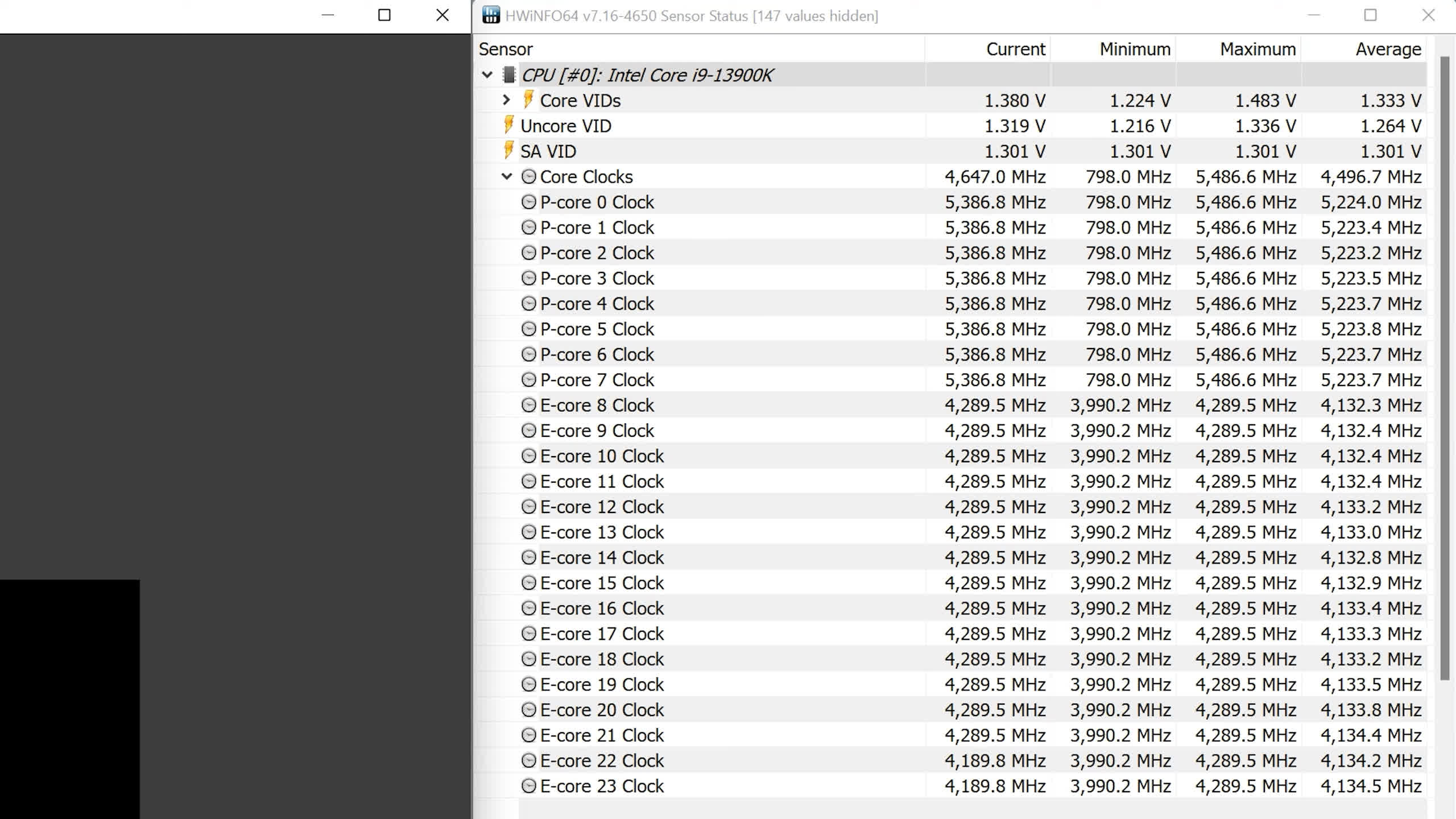Viewport: 1456px width, 819px height.
Task: Minimize the dark window on the left
Action: tap(328, 15)
